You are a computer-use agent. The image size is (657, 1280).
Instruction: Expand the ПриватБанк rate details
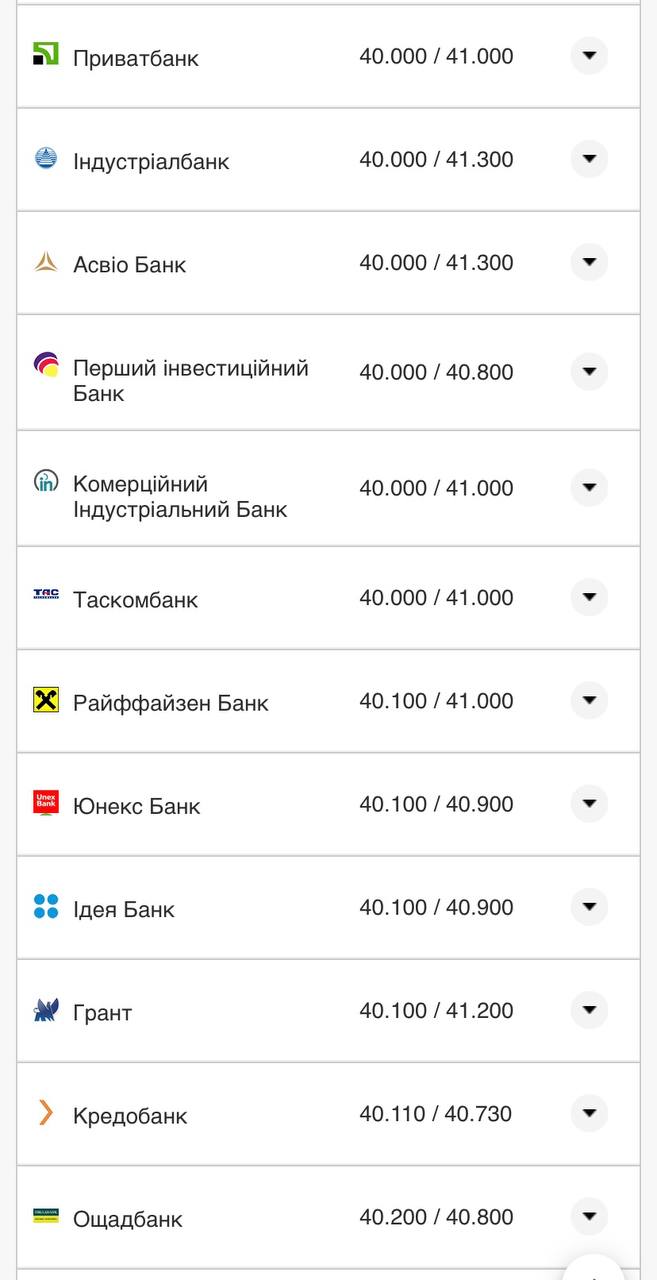coord(589,57)
